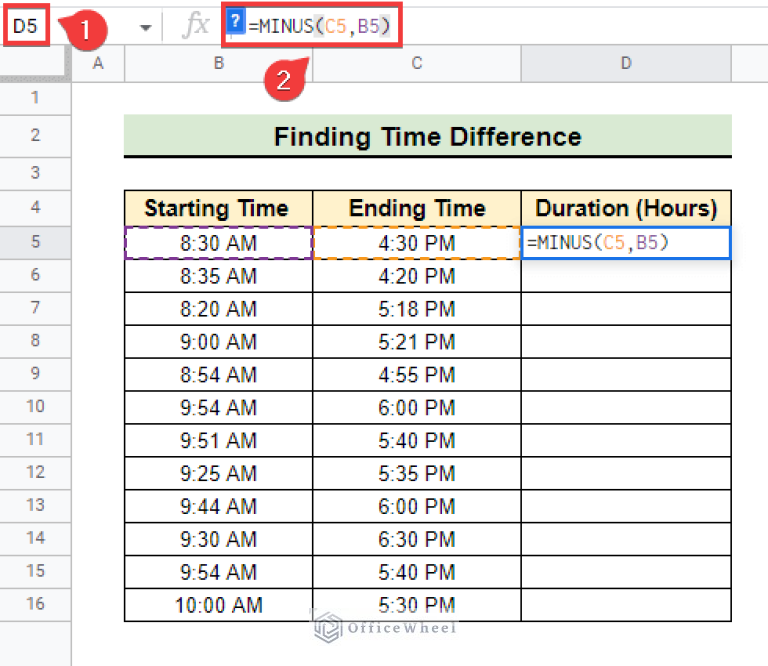
Task: Select the row 16 header
Action: (x=35, y=604)
